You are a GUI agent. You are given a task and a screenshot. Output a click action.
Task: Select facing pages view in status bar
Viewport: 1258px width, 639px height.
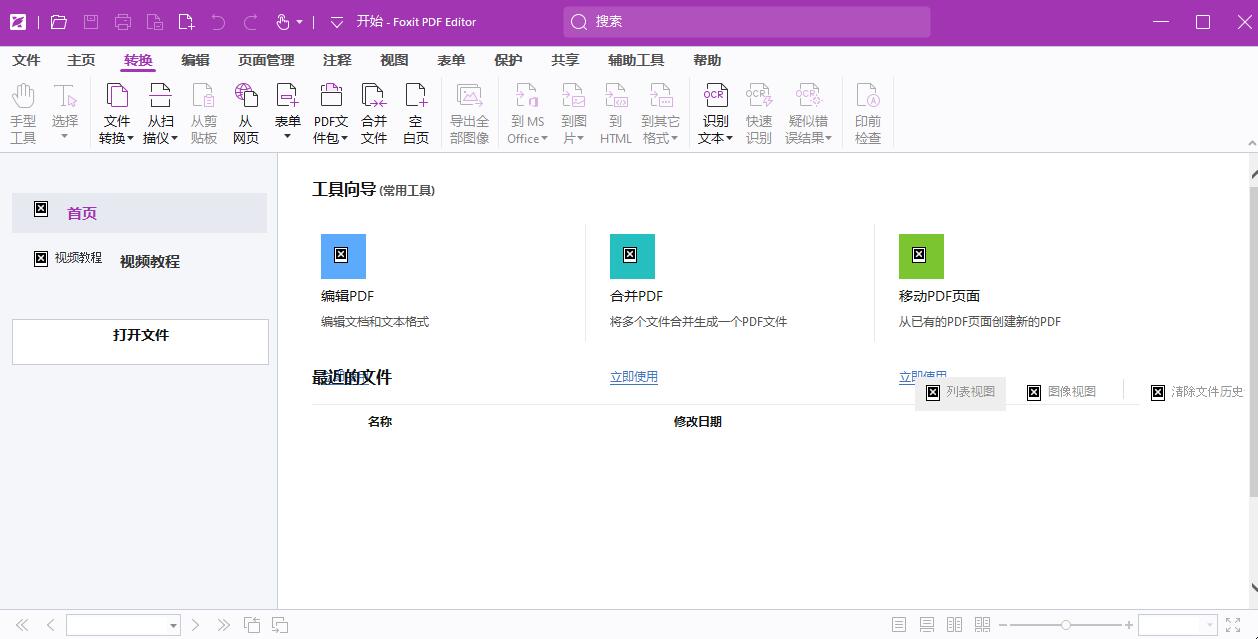955,625
